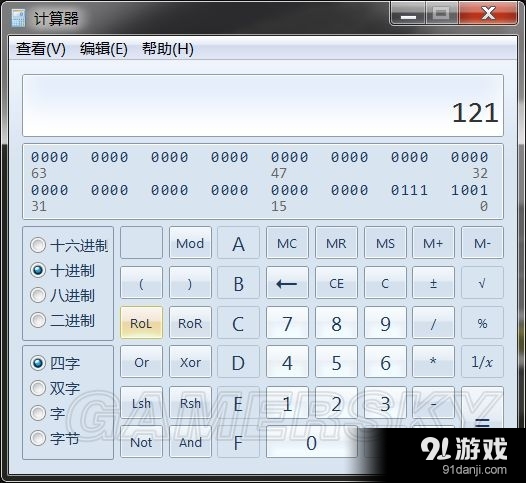Click the C clear all button
This screenshot has height=483, width=526.
point(385,283)
